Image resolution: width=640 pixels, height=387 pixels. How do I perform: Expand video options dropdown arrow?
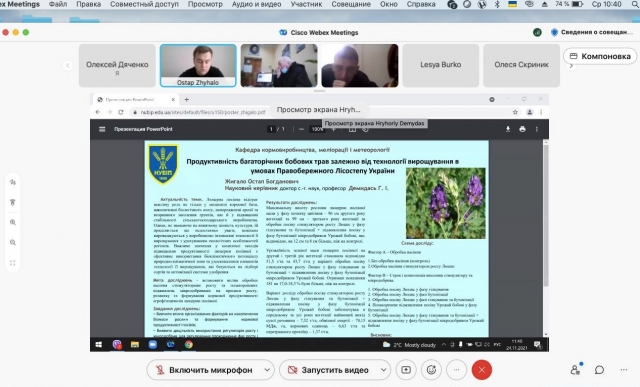click(x=383, y=370)
